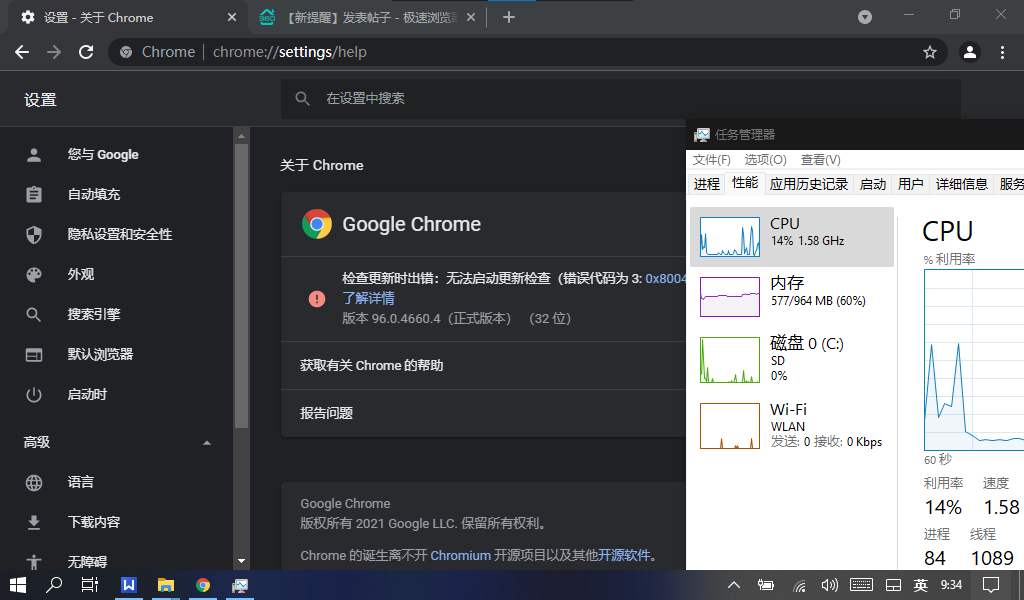Click the Task Manager taskbar icon
This screenshot has width=1024, height=600.
[x=240, y=585]
